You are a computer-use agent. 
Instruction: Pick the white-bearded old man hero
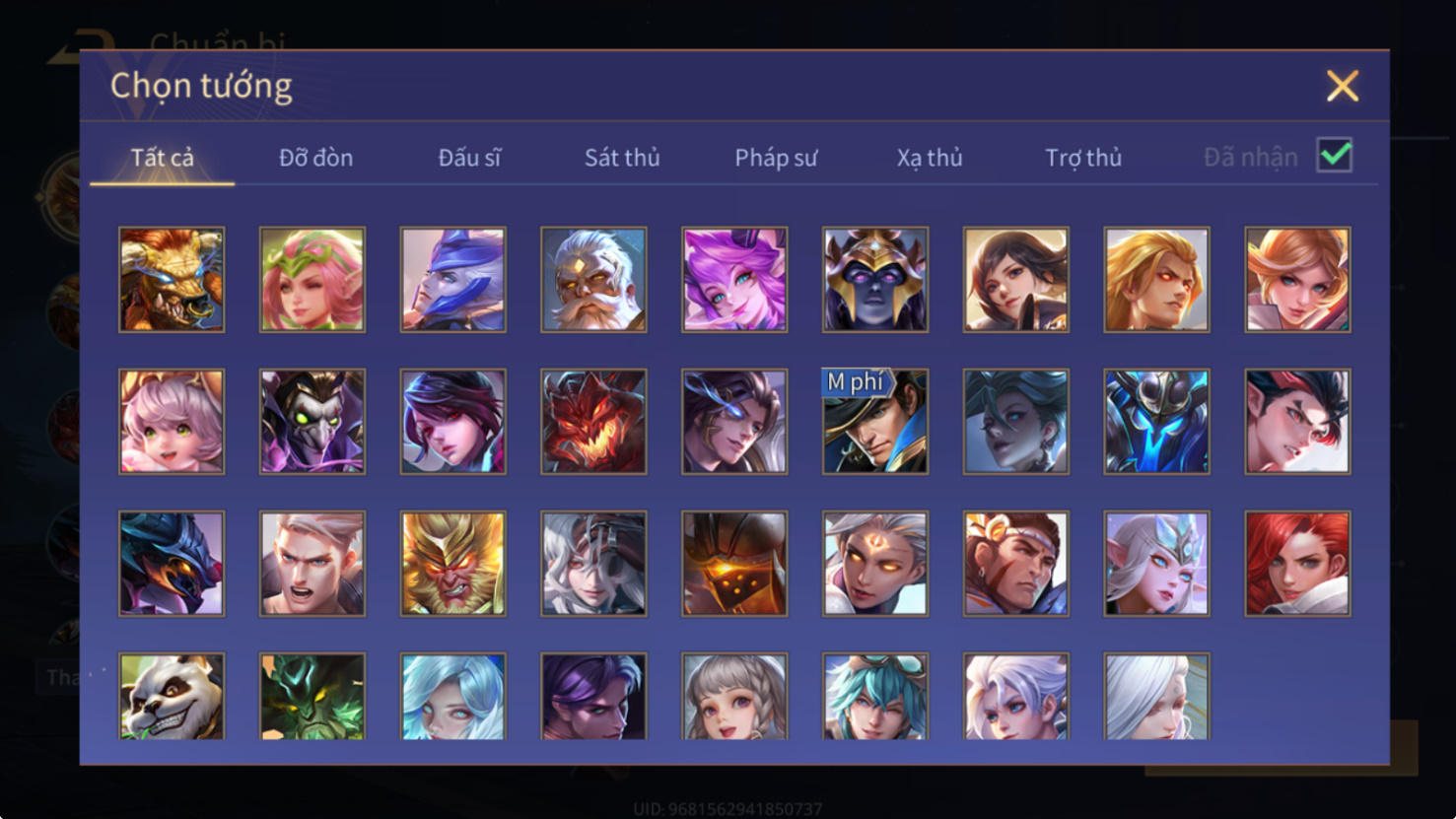click(x=593, y=280)
